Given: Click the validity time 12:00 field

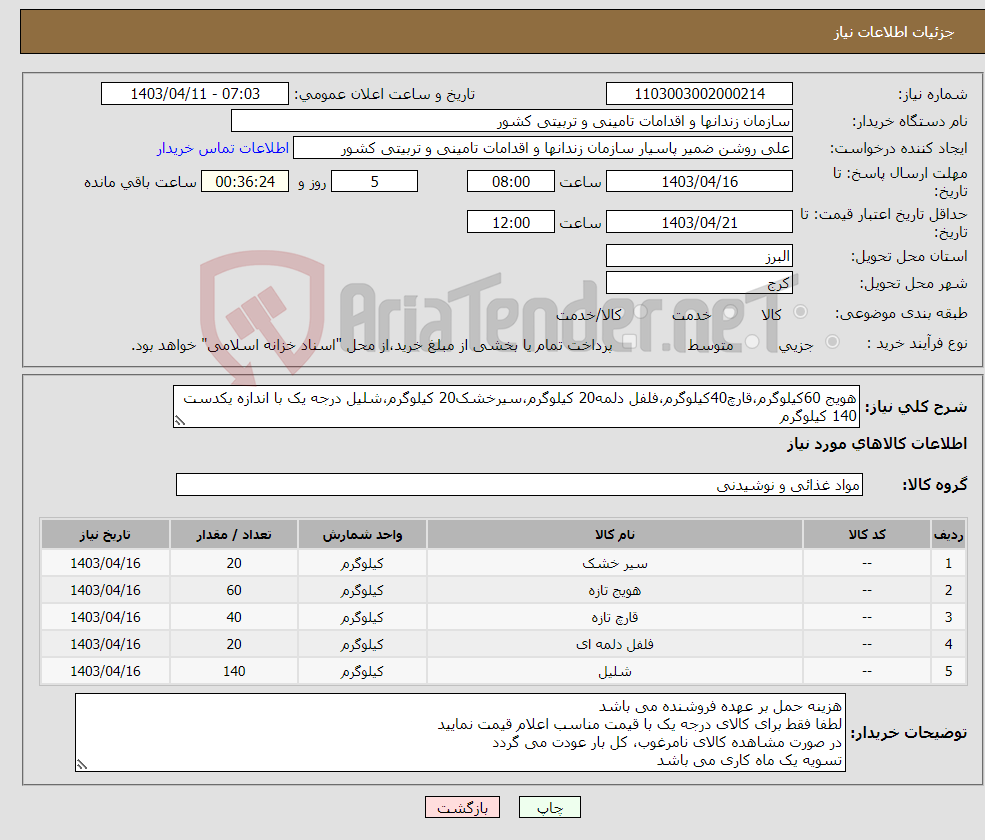Looking at the screenshot, I should pyautogui.click(x=511, y=222).
